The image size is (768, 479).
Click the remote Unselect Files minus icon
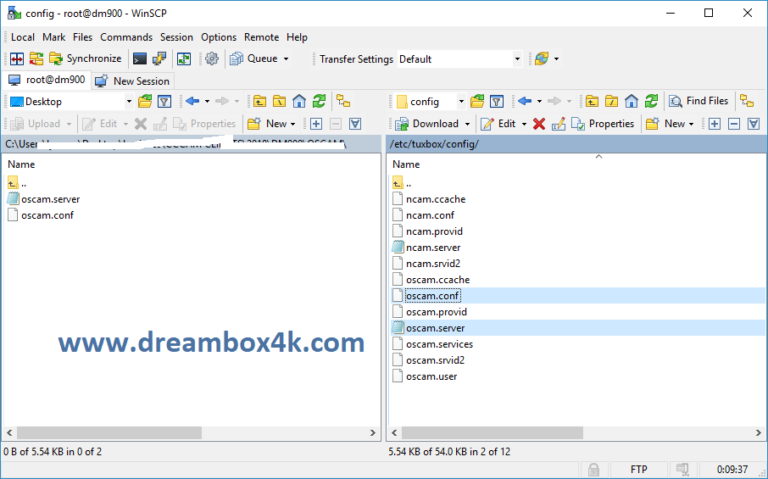pyautogui.click(x=734, y=124)
